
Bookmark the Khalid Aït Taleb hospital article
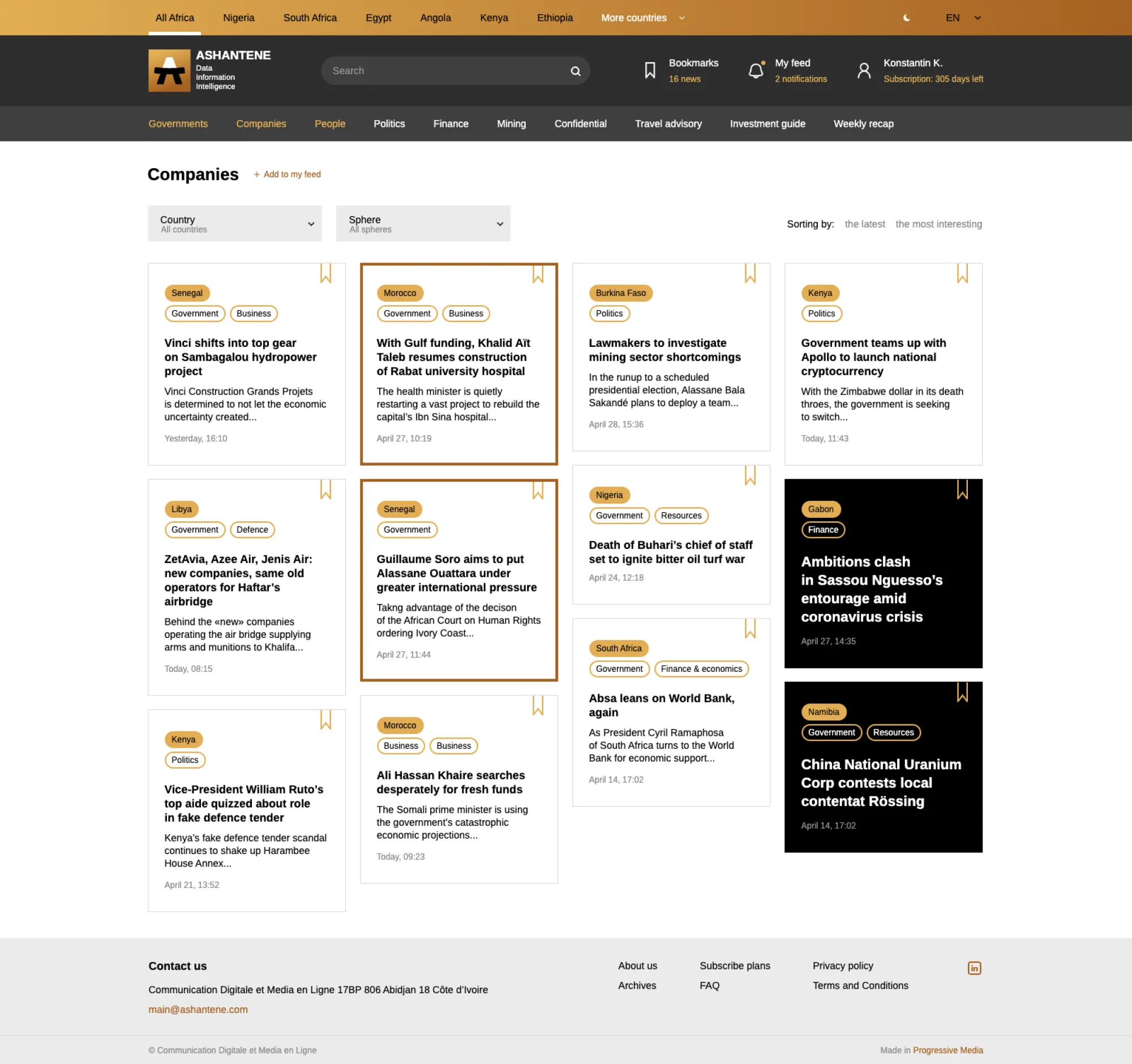[x=538, y=273]
